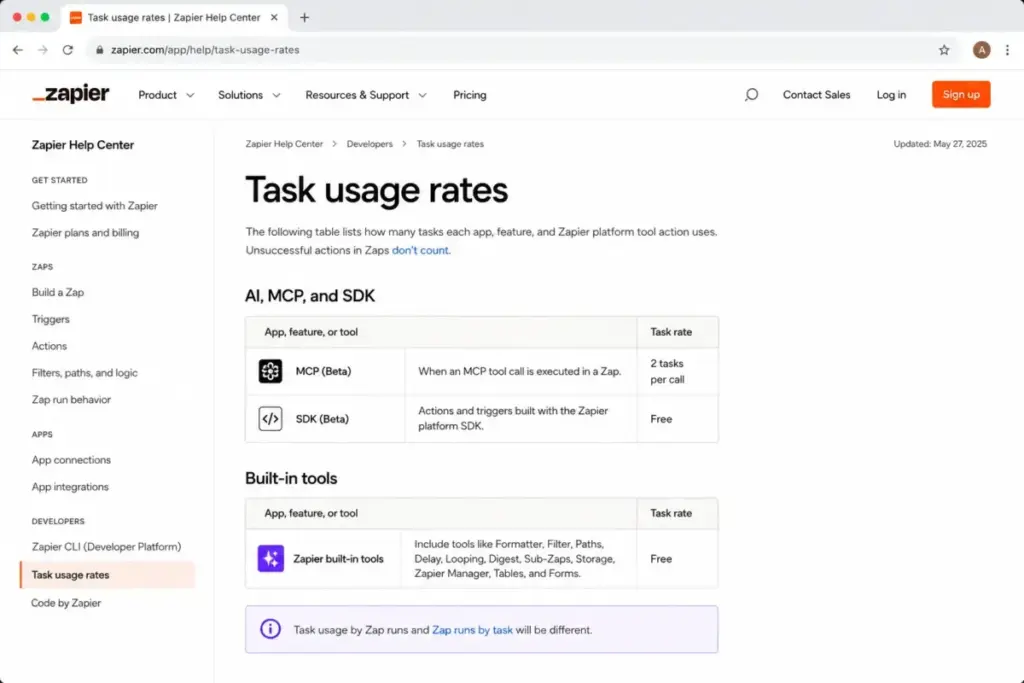Click the MCP (Beta) app icon

click(270, 371)
